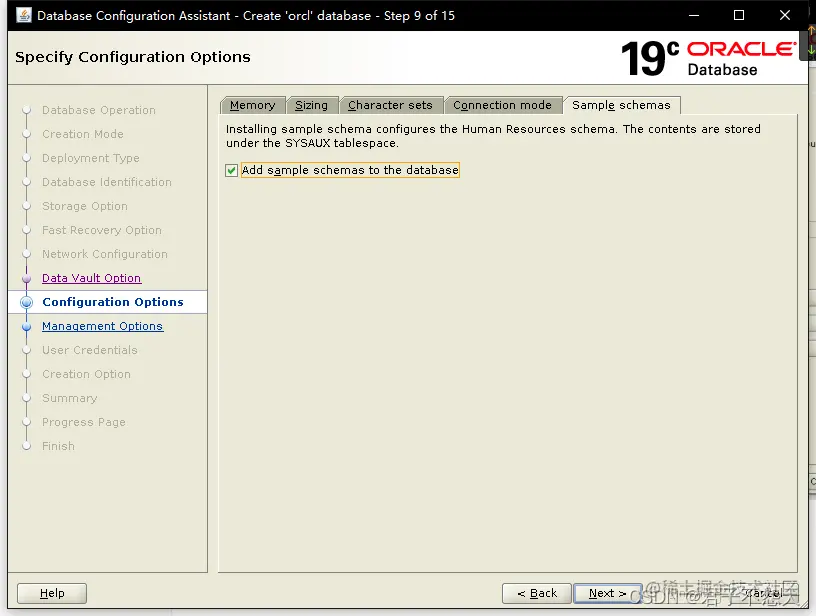
Task: Click Storage Option step text
Action: (x=85, y=206)
